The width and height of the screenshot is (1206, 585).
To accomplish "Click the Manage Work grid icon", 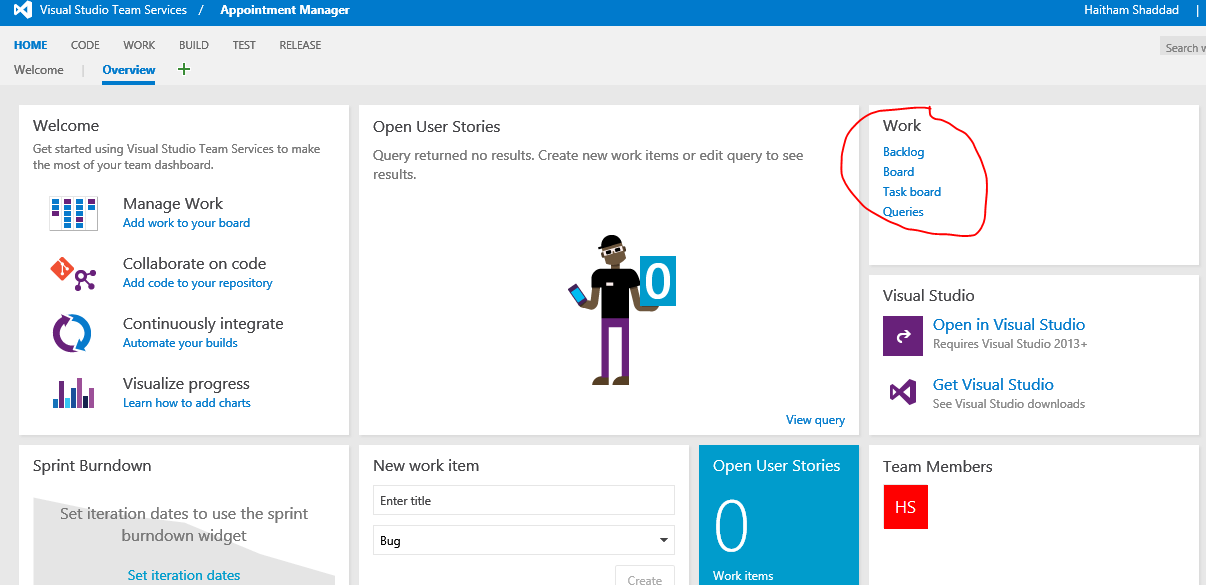I will tap(73, 212).
